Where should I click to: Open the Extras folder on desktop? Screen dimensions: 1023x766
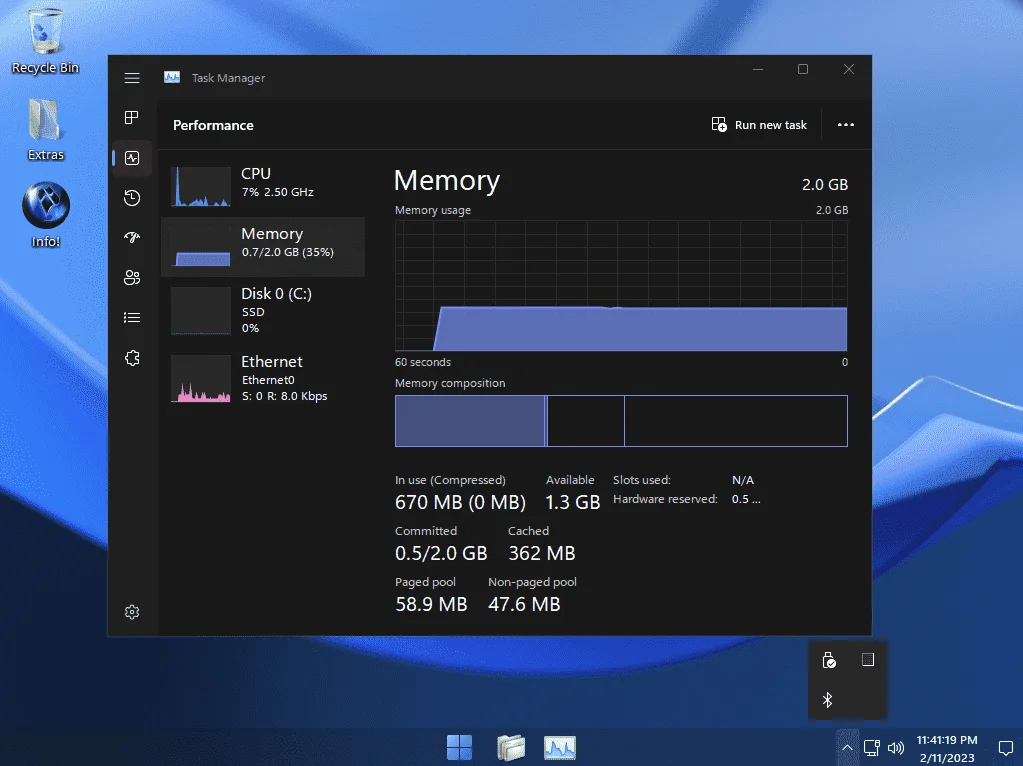point(46,129)
